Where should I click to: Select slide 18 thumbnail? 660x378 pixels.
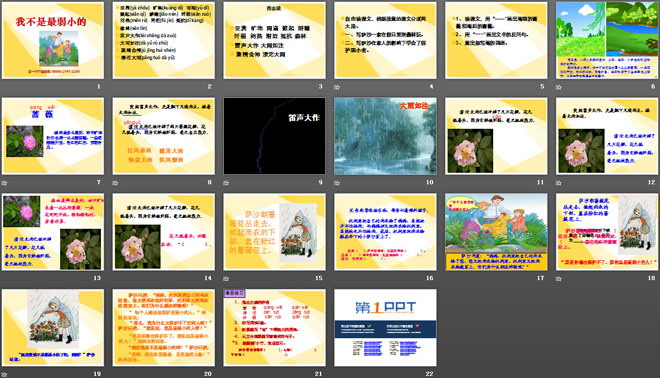click(607, 232)
